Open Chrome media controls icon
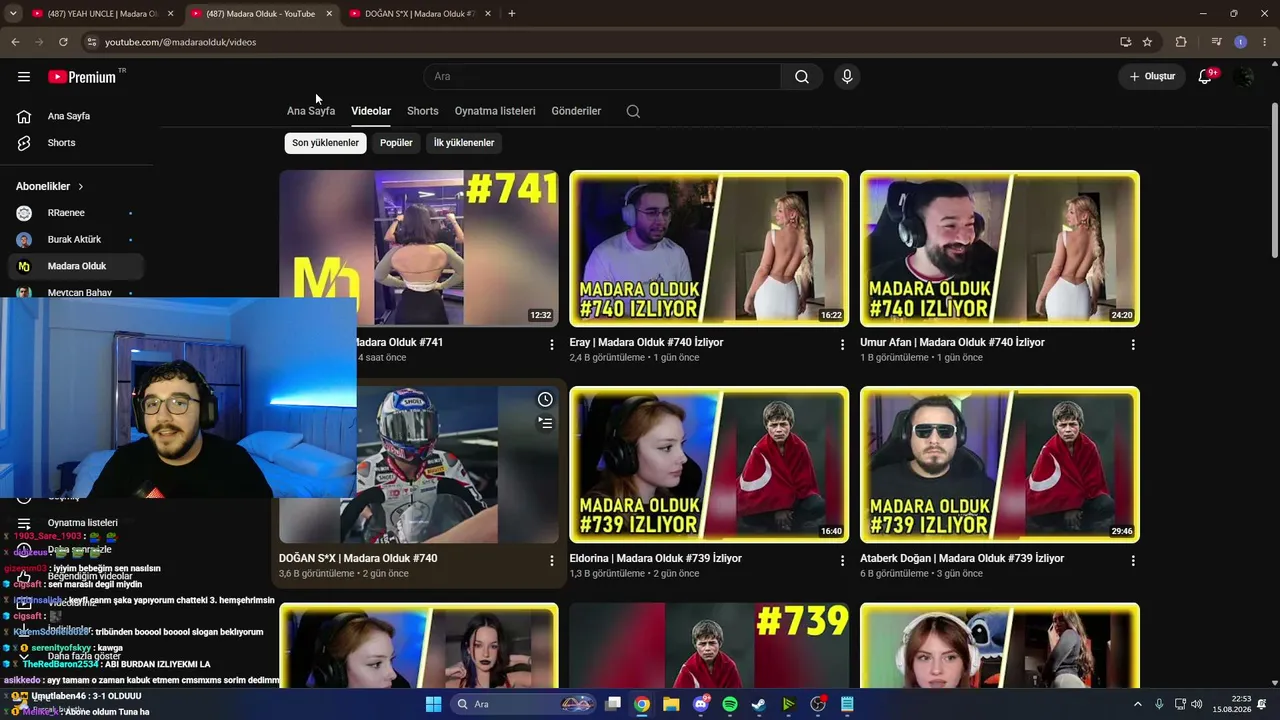Viewport: 1280px width, 720px height. pyautogui.click(x=1216, y=42)
